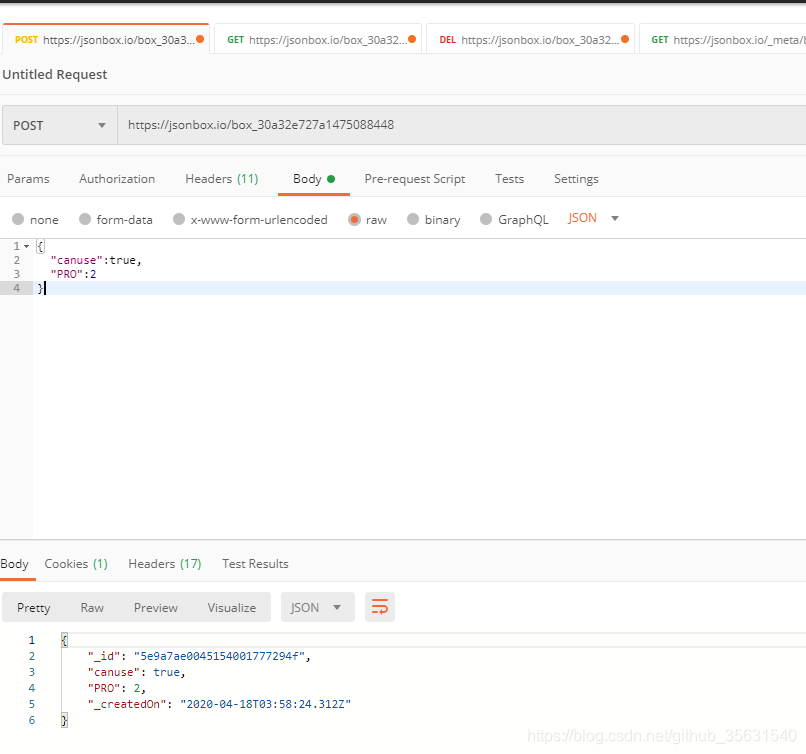
Task: Open the Test Results tab
Action: pyautogui.click(x=255, y=563)
